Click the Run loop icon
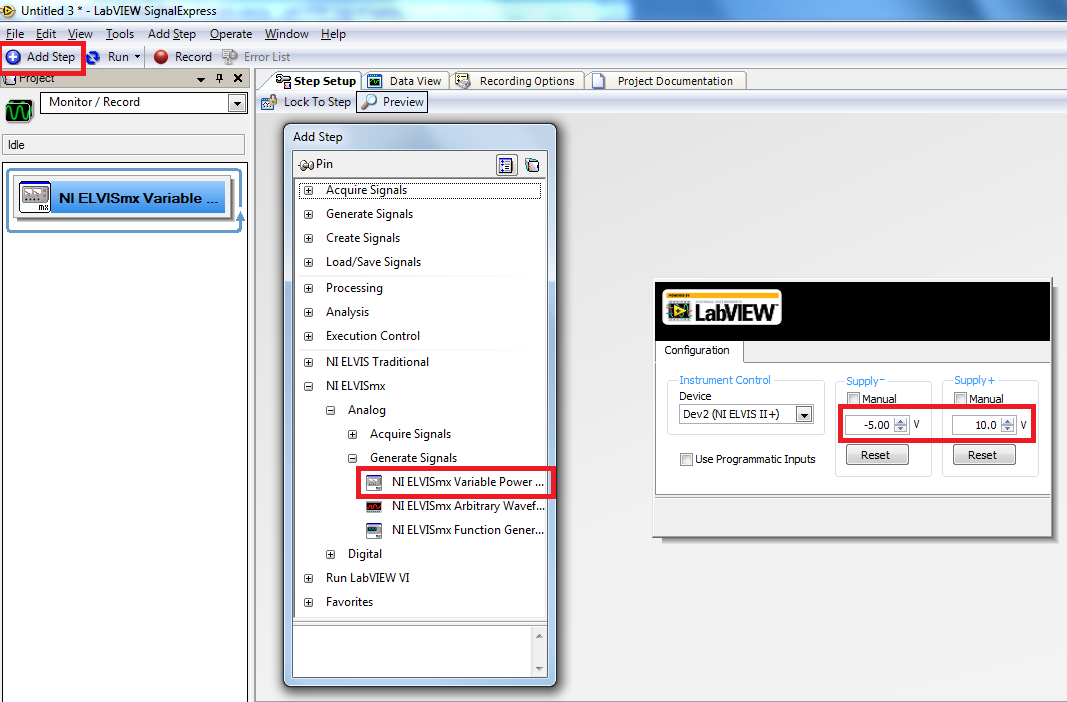 tap(93, 57)
